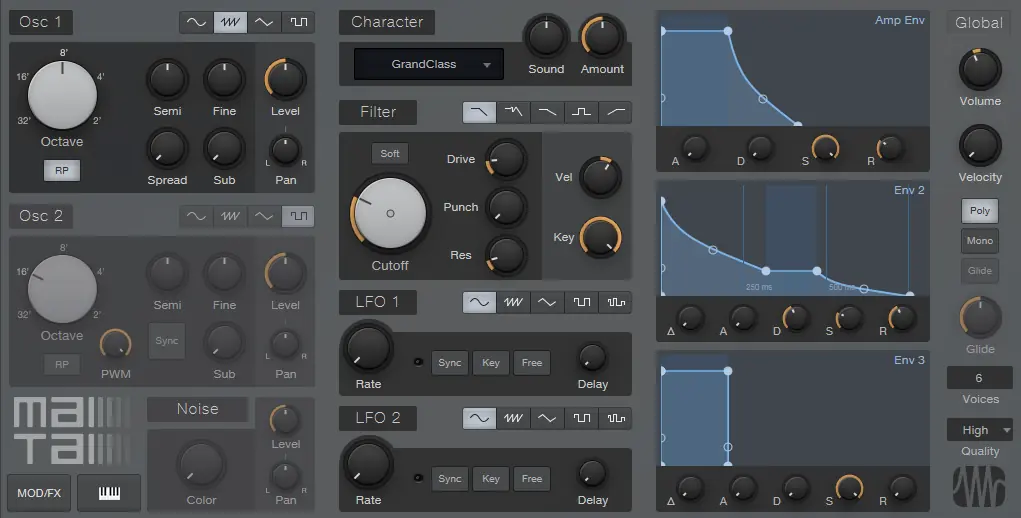Select triangle waveform for Osc 1
The width and height of the screenshot is (1021, 518).
point(264,22)
